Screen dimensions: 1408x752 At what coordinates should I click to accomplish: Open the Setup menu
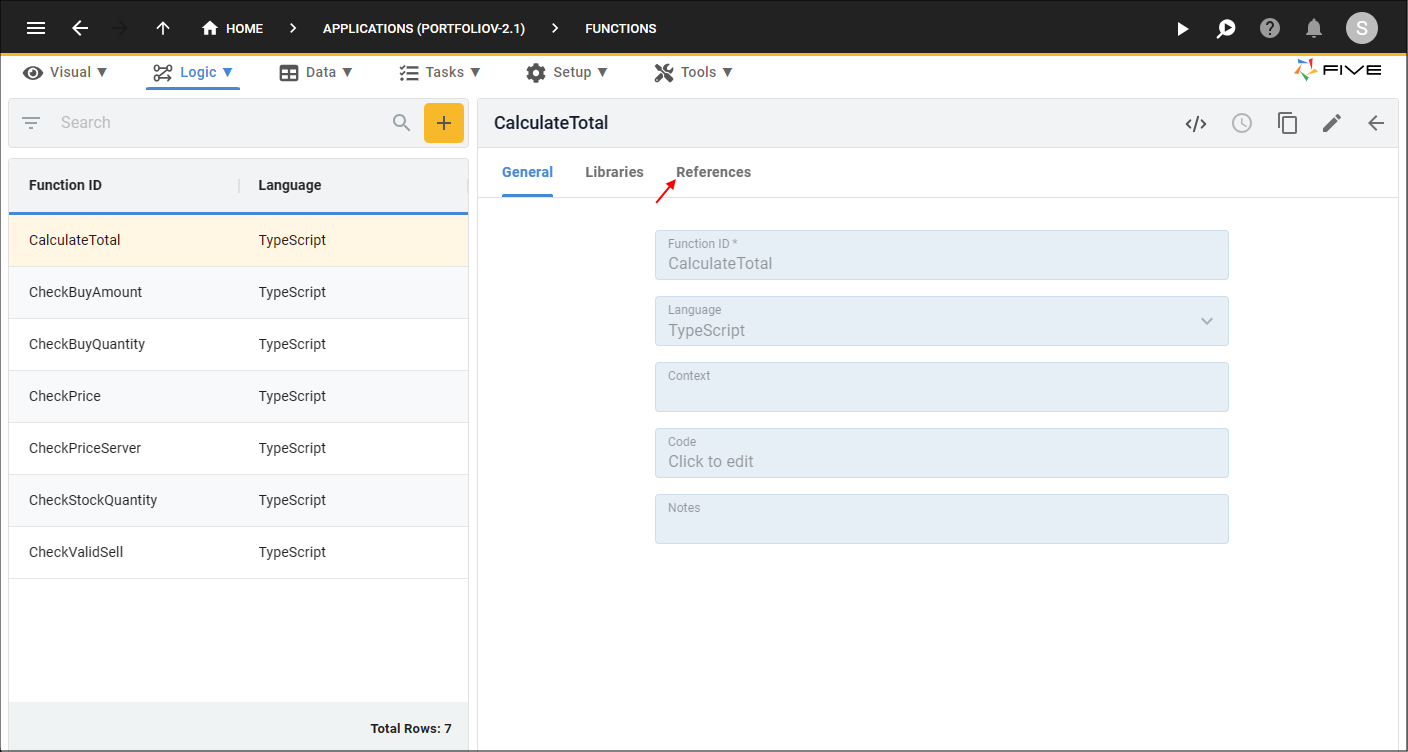567,72
